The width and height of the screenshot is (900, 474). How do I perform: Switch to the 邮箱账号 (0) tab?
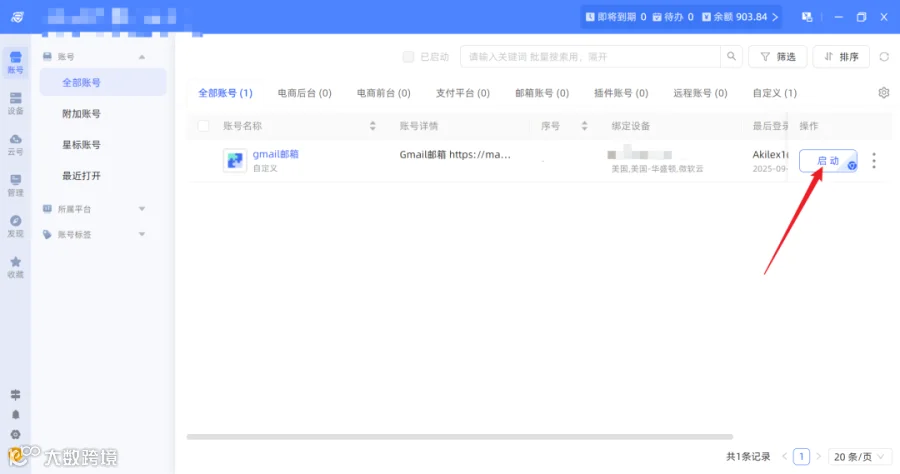coord(542,93)
